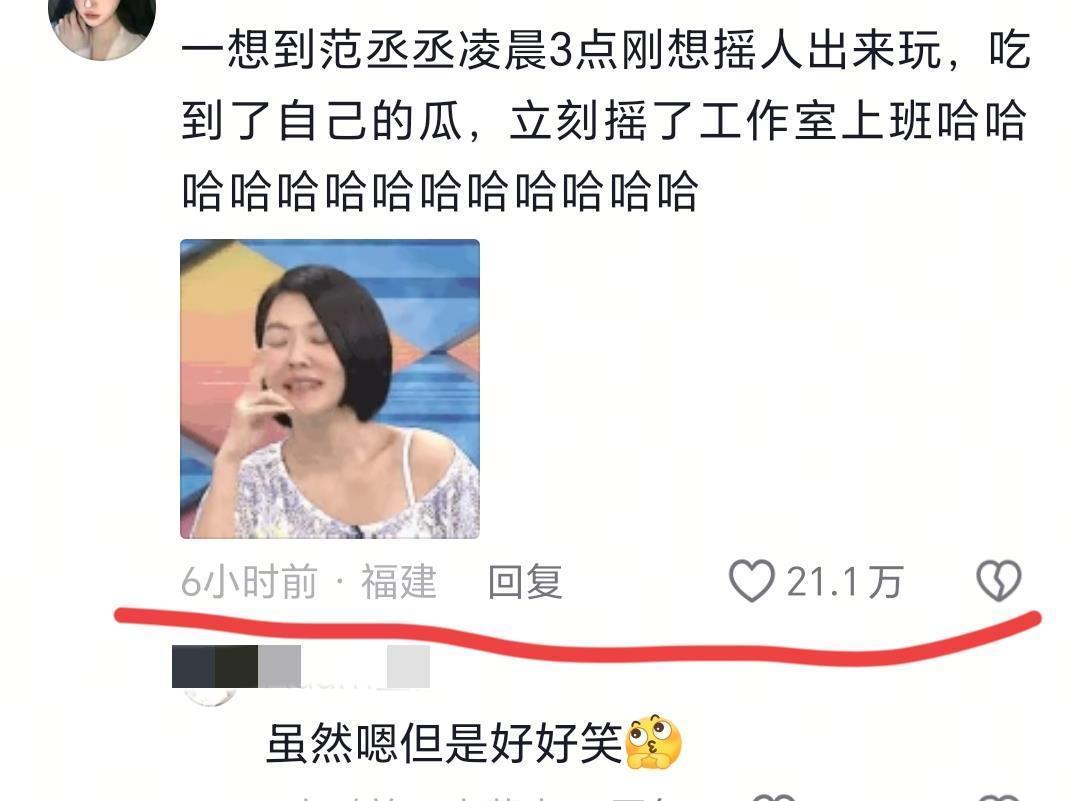
Task: Dislike the comment with the broken-heart icon
Action: 999,581
